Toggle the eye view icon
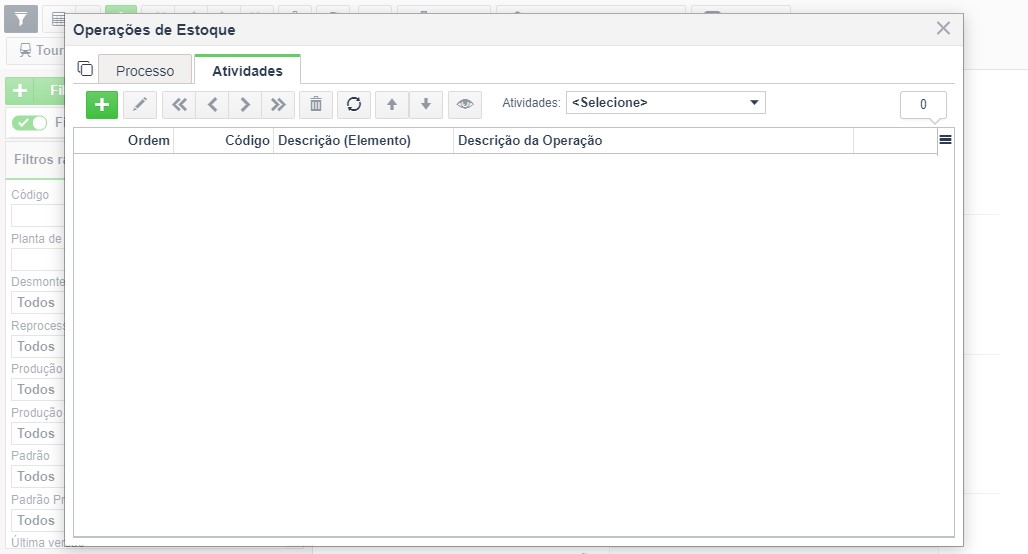Screen dimensions: 1028x554 465,105
